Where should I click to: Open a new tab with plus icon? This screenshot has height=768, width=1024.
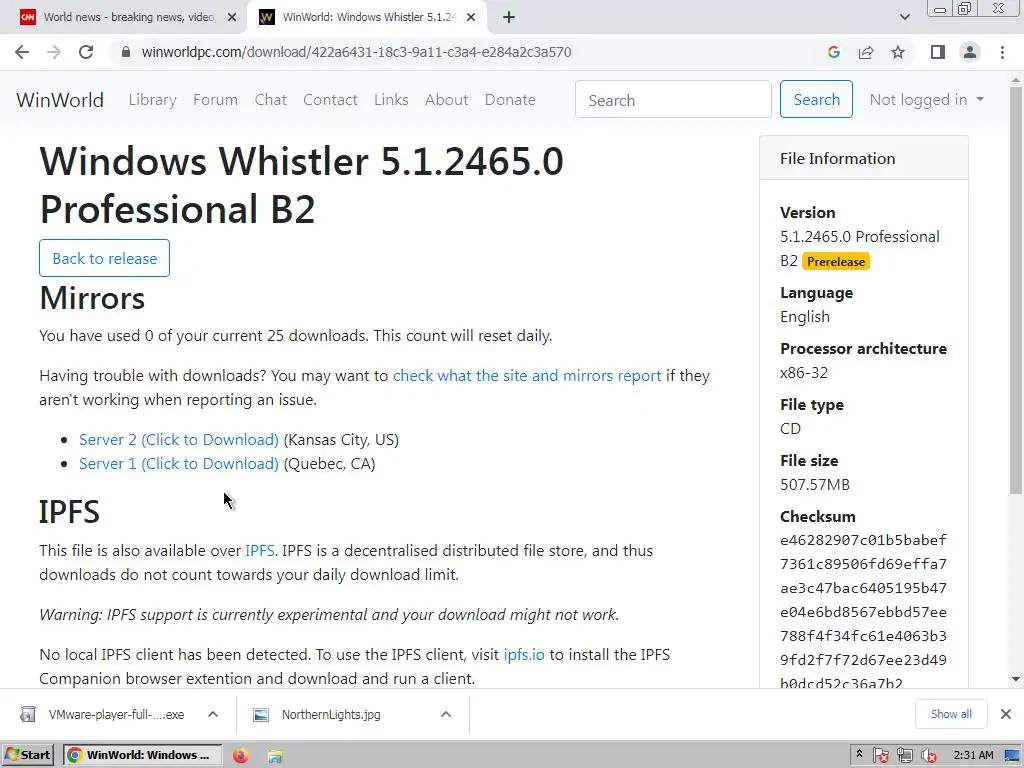[509, 17]
